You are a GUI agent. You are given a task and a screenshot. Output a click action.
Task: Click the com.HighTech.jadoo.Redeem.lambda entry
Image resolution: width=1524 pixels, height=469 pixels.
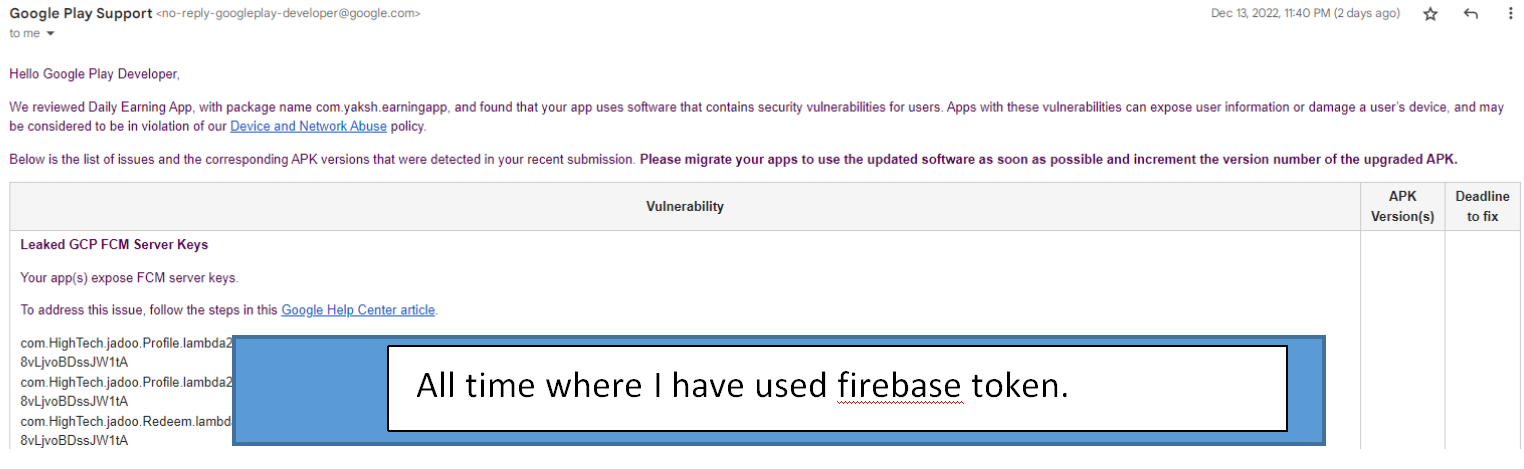coord(126,422)
